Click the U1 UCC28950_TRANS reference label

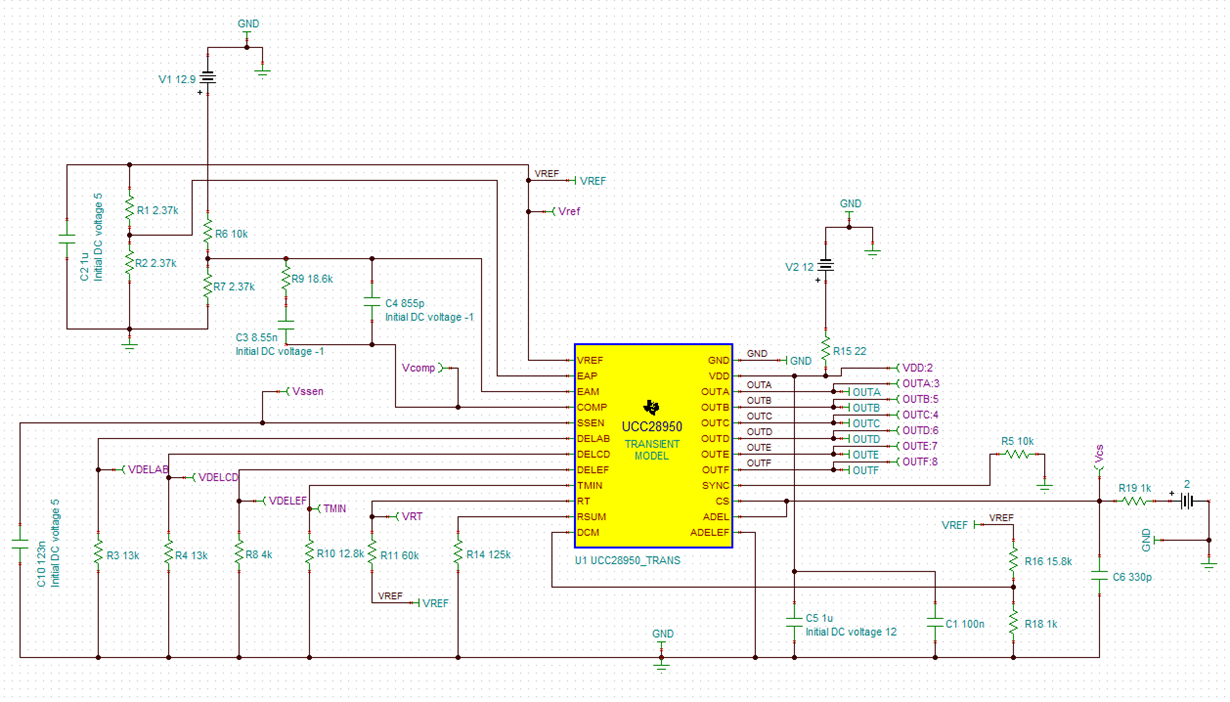627,561
